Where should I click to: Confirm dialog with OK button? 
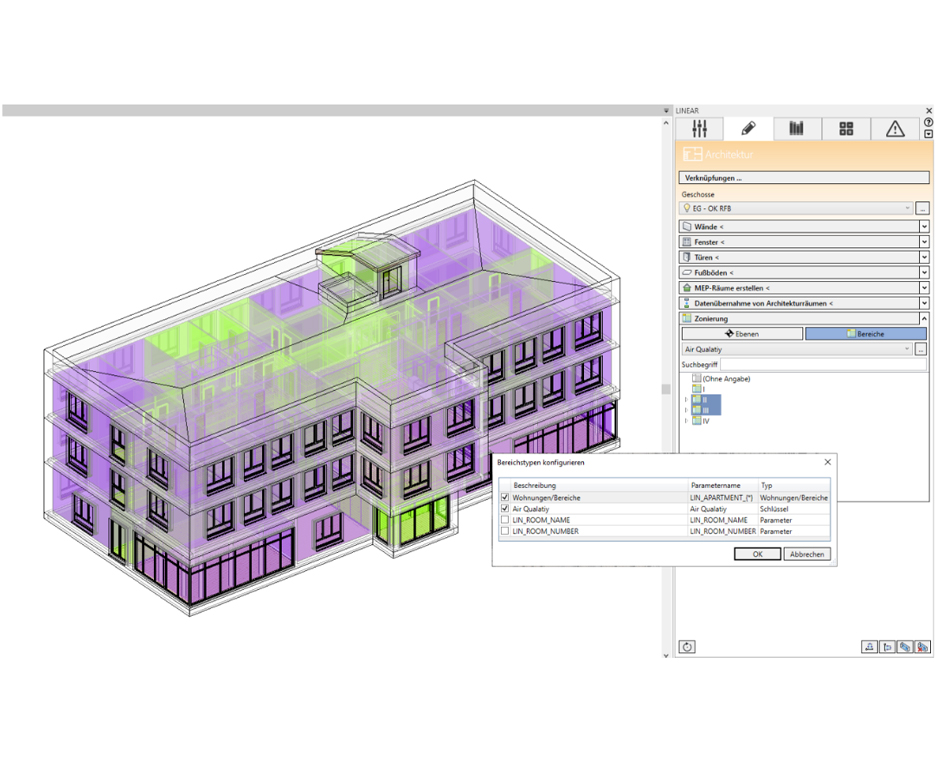coord(757,554)
